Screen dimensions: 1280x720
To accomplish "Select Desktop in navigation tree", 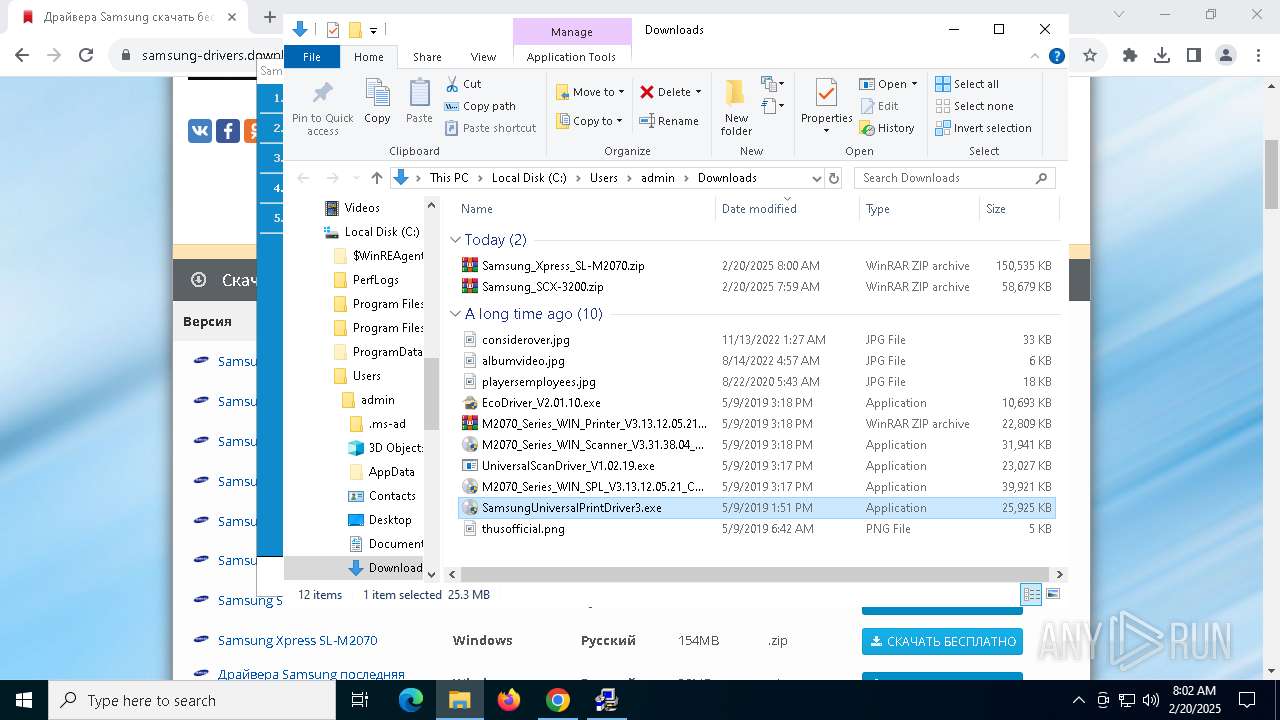I will [x=380, y=520].
